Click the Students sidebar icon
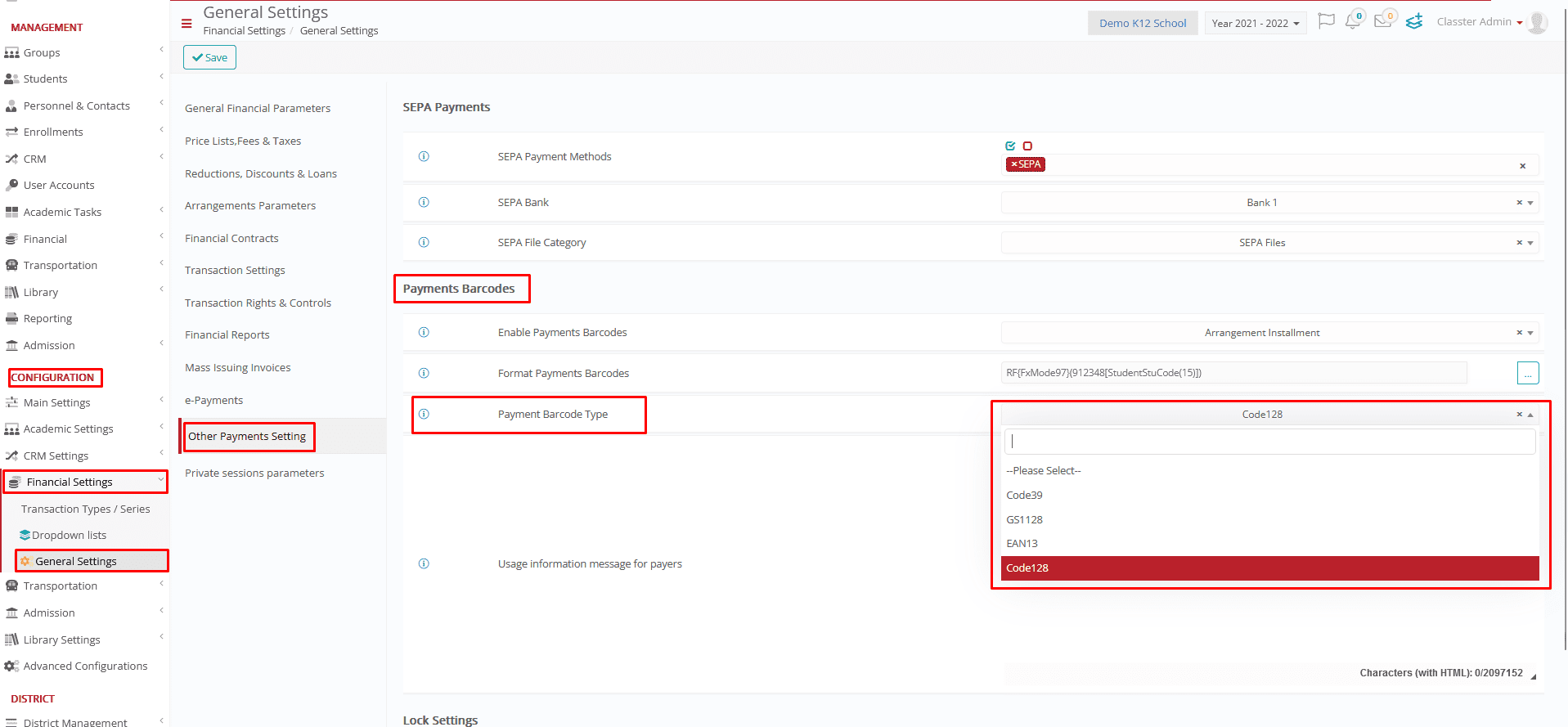The image size is (1568, 727). point(11,79)
